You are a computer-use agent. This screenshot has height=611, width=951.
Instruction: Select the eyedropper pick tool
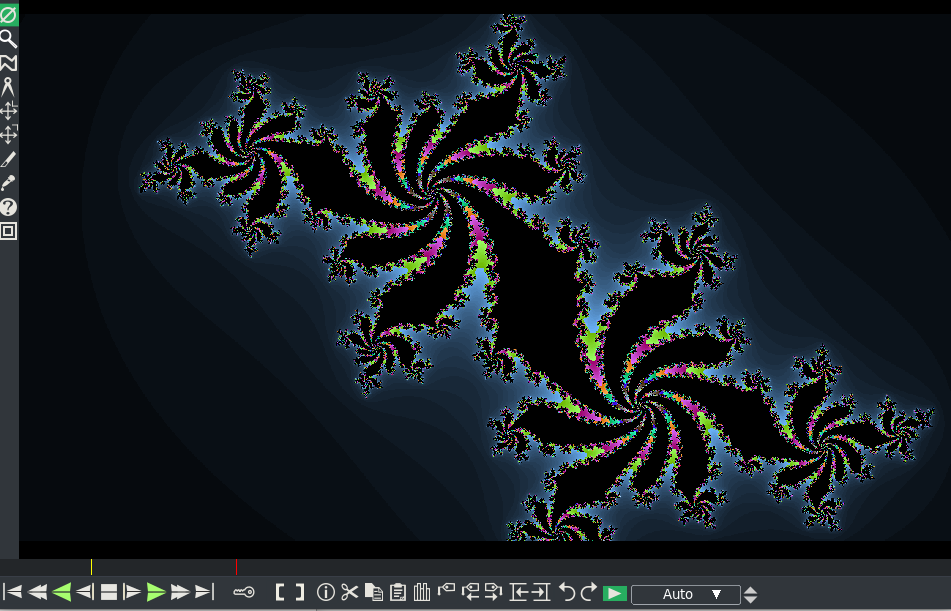point(8,182)
